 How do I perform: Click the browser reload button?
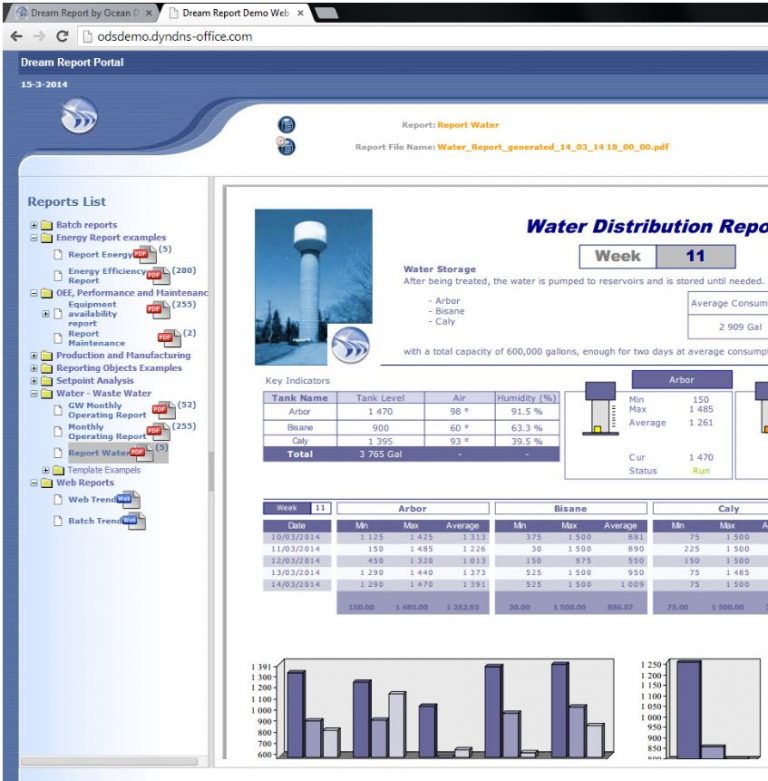(62, 37)
